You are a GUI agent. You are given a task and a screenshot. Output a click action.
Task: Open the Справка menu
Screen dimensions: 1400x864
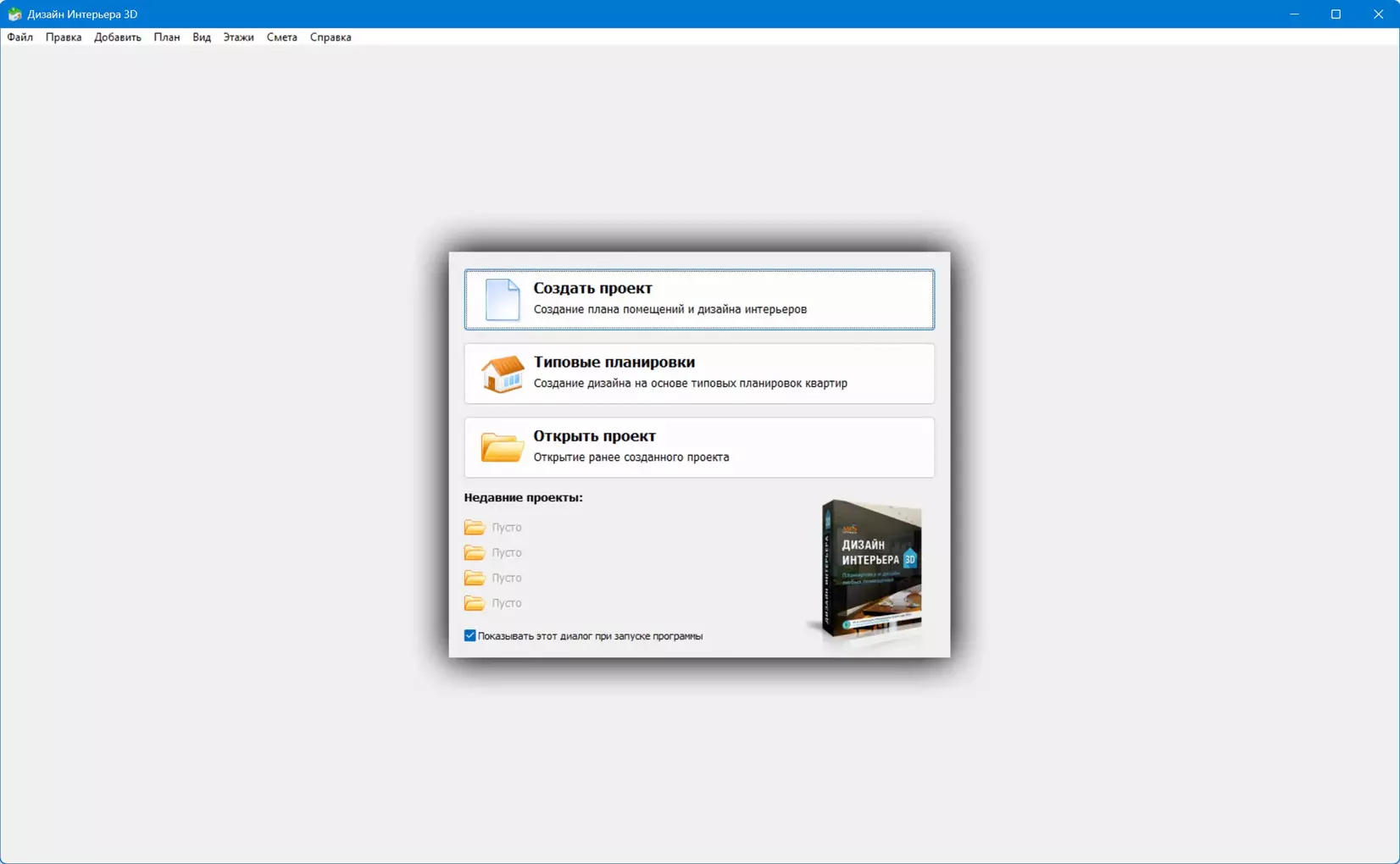tap(331, 37)
